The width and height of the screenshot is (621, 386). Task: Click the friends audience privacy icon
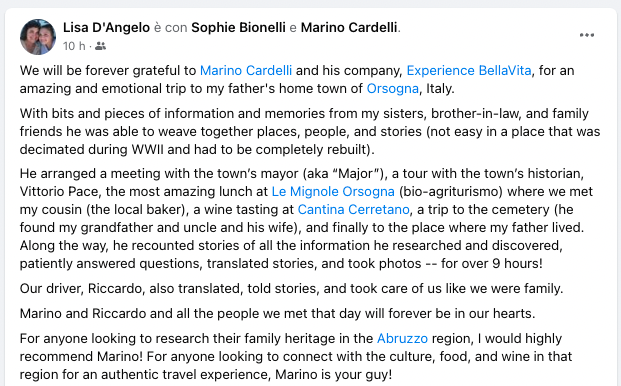point(100,46)
